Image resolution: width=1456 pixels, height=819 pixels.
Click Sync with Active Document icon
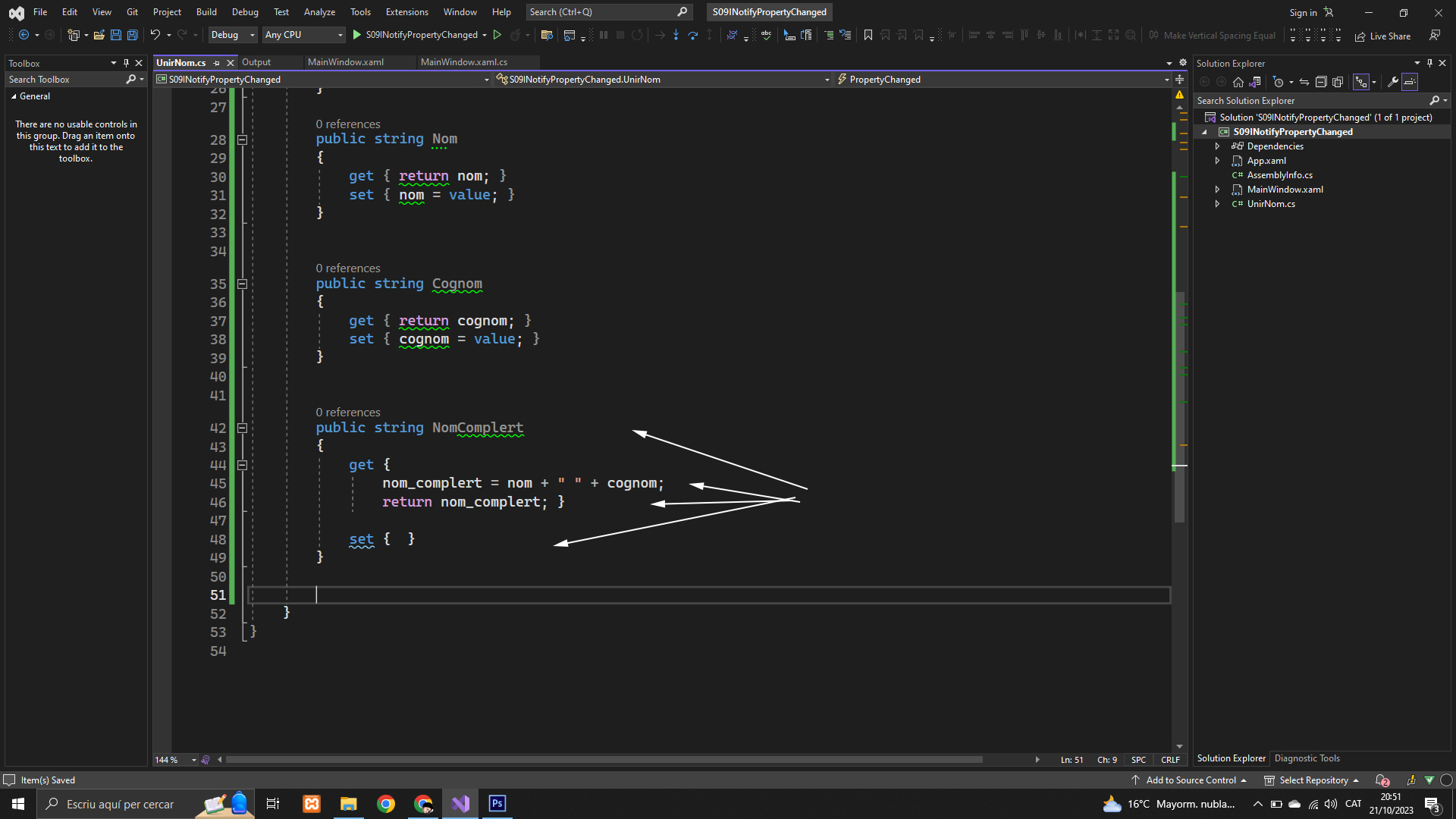tap(1304, 82)
